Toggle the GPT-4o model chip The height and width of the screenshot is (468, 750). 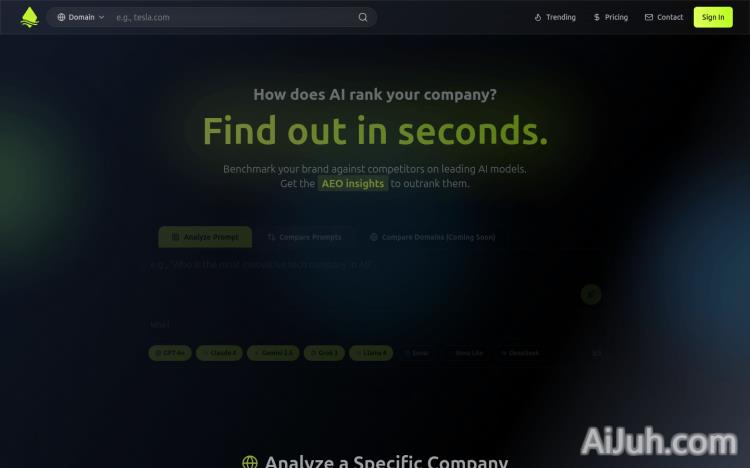pos(170,353)
